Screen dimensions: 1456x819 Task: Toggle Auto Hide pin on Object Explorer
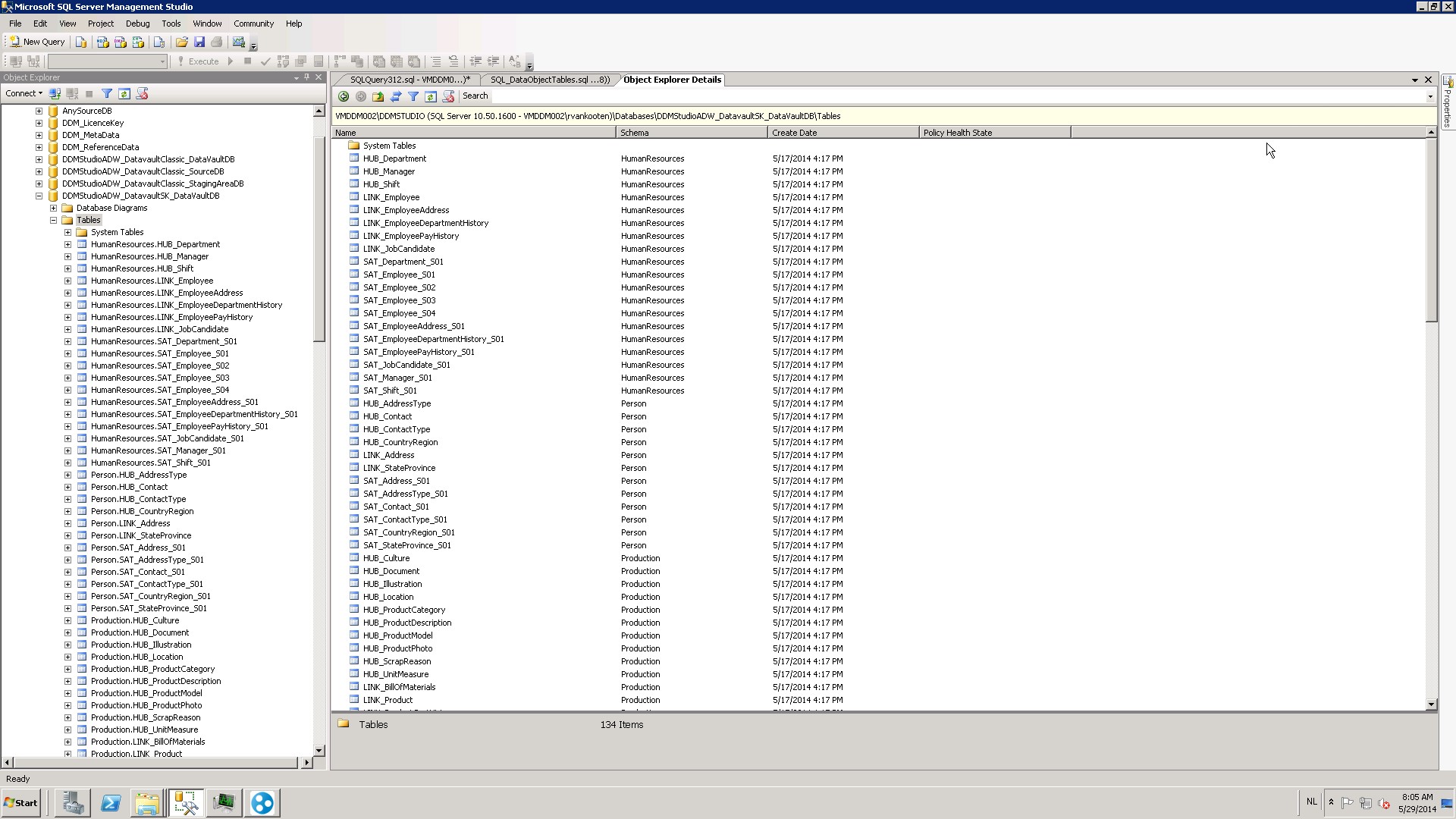[x=307, y=77]
